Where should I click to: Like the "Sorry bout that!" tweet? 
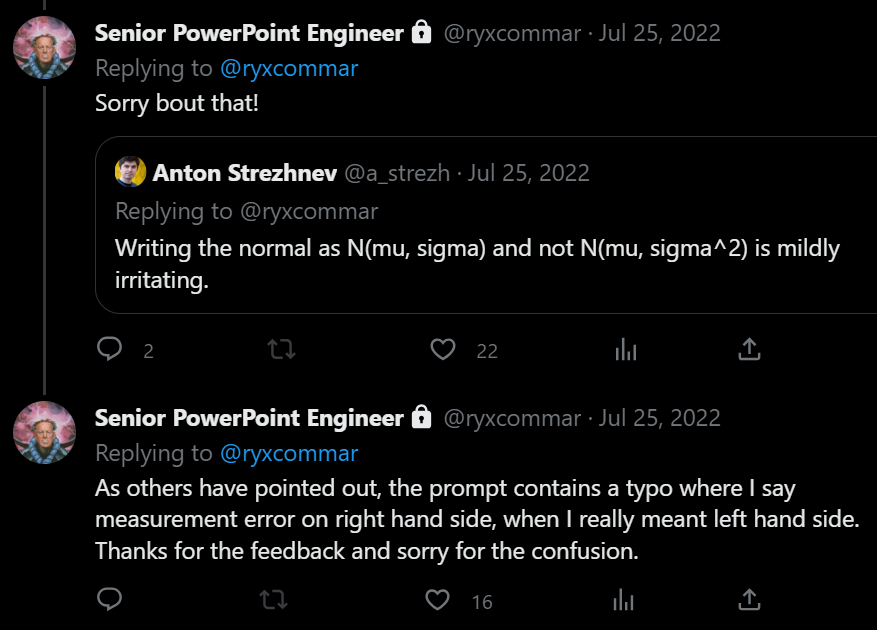[x=443, y=350]
